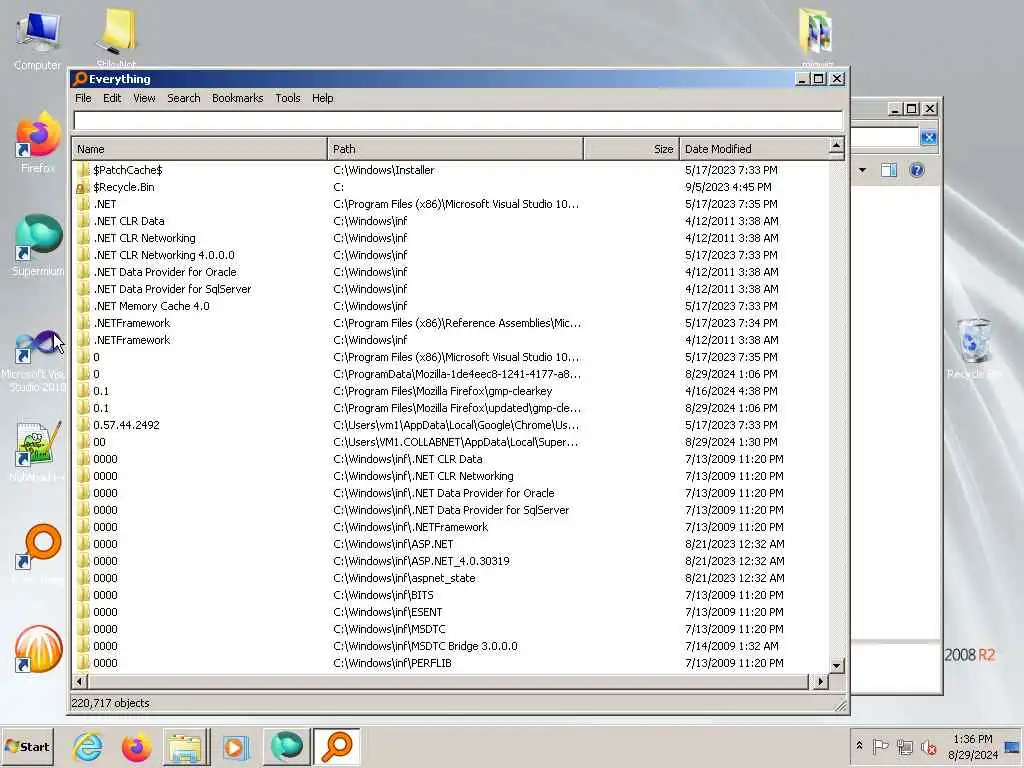Screen dimensions: 1024x768
Task: Open Windows Explorer from the taskbar
Action: pos(186,746)
